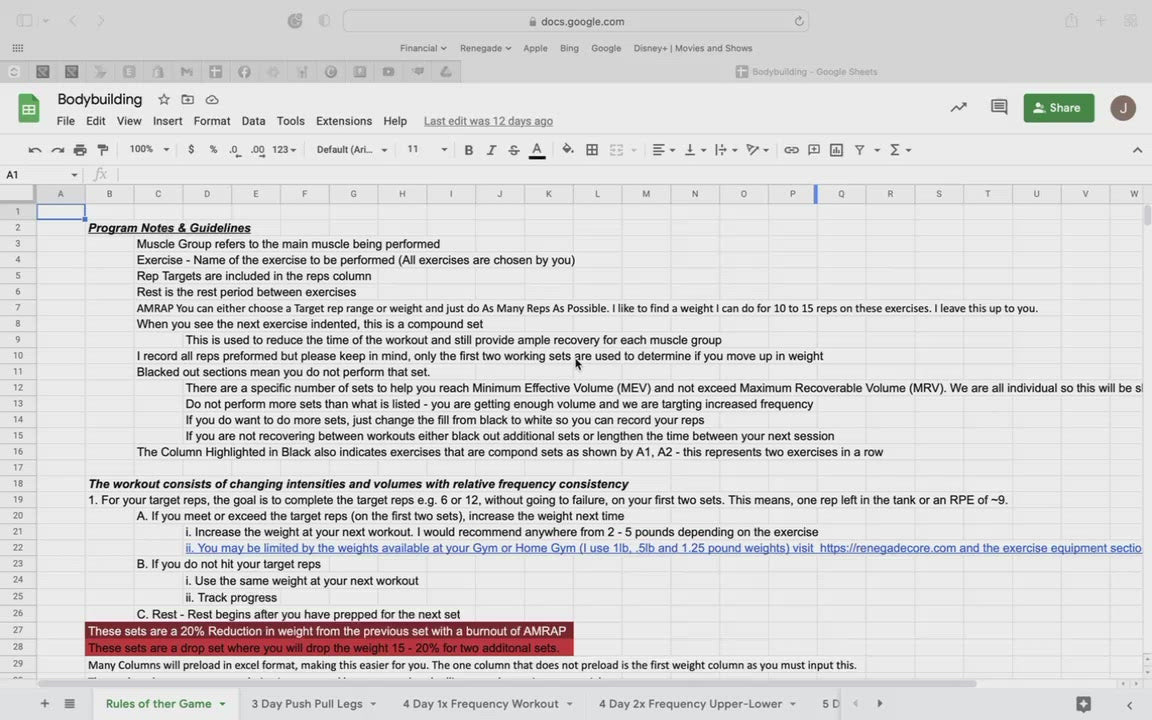Show the side panel
The height and width of the screenshot is (720, 1152).
coord(1129,705)
